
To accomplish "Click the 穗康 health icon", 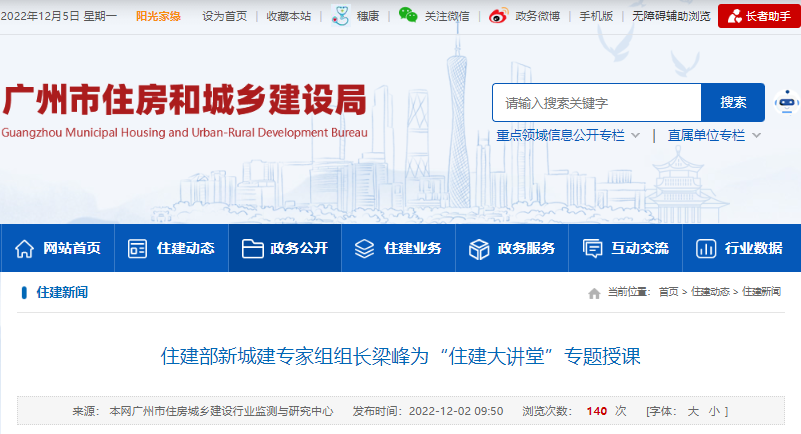I will point(342,15).
